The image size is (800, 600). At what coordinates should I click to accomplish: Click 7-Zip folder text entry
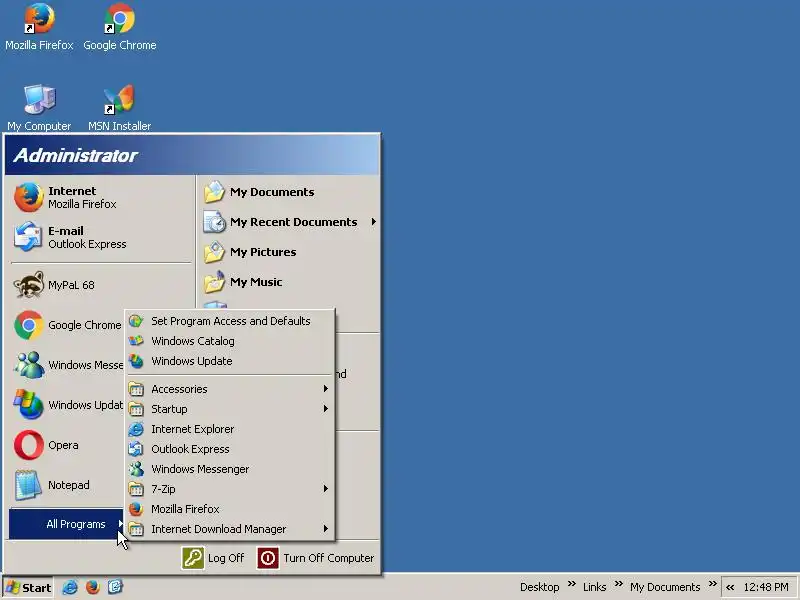coord(163,489)
